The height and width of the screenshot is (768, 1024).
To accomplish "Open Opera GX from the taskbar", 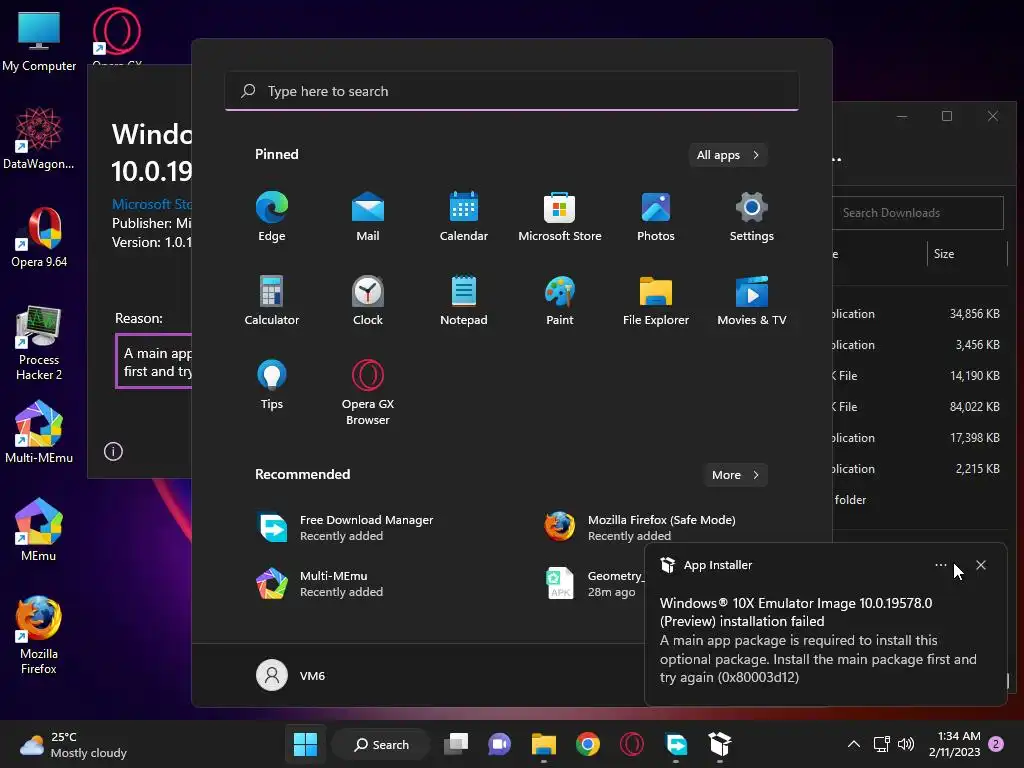I will coord(632,744).
